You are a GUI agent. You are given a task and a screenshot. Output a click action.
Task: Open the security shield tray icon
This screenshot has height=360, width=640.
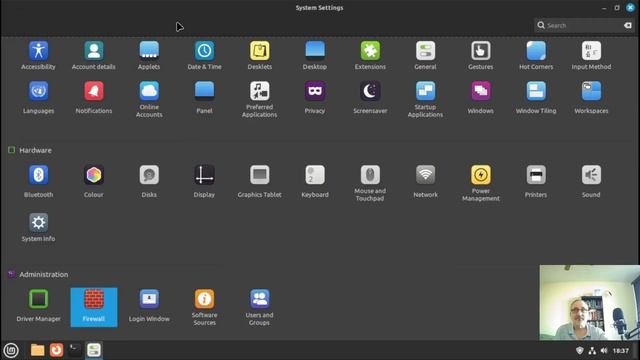point(580,351)
